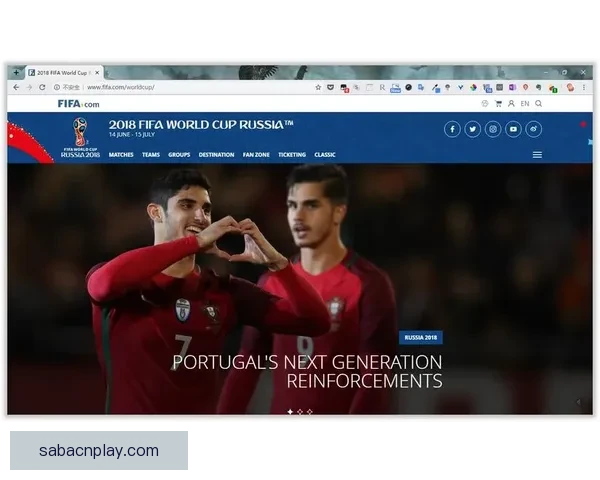This screenshot has width=600, height=480.
Task: Bookmark this page with the star icon
Action: coord(318,87)
